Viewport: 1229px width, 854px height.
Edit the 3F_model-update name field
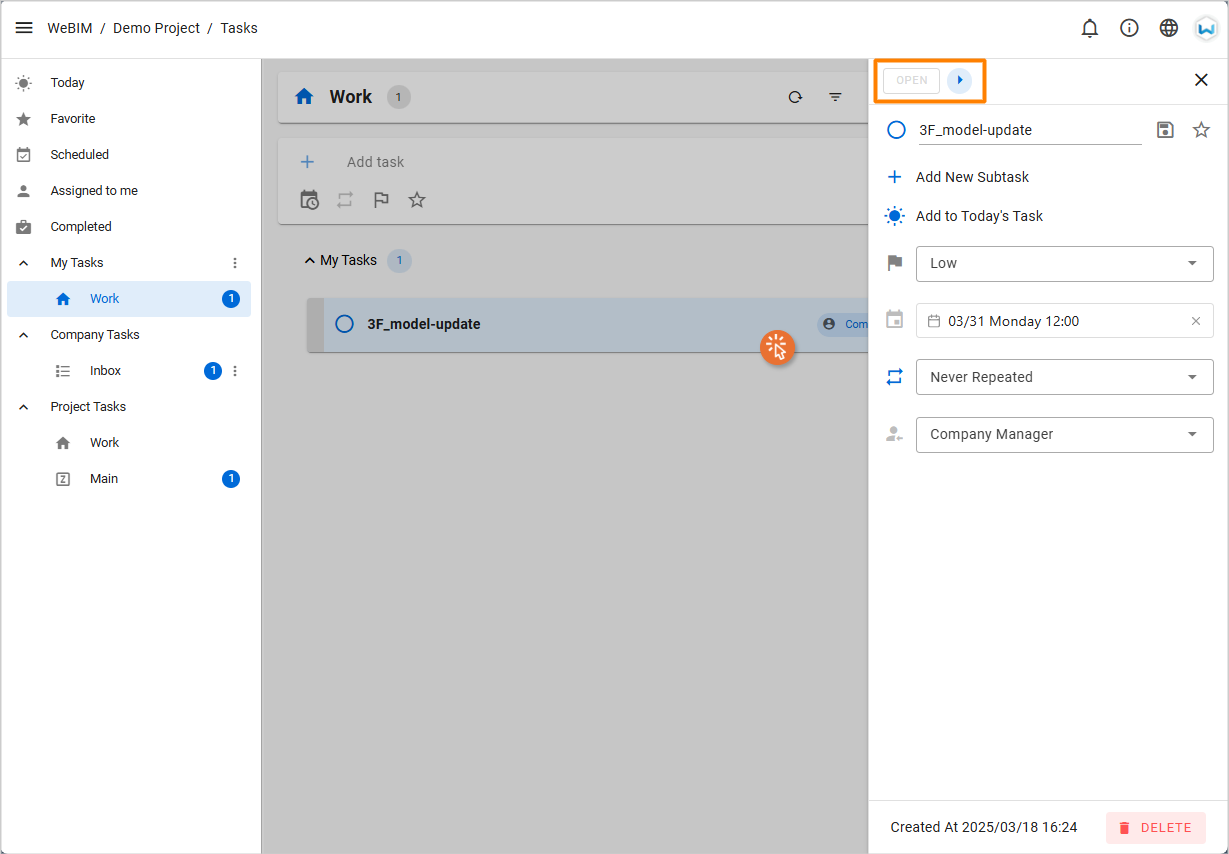pyautogui.click(x=1030, y=130)
